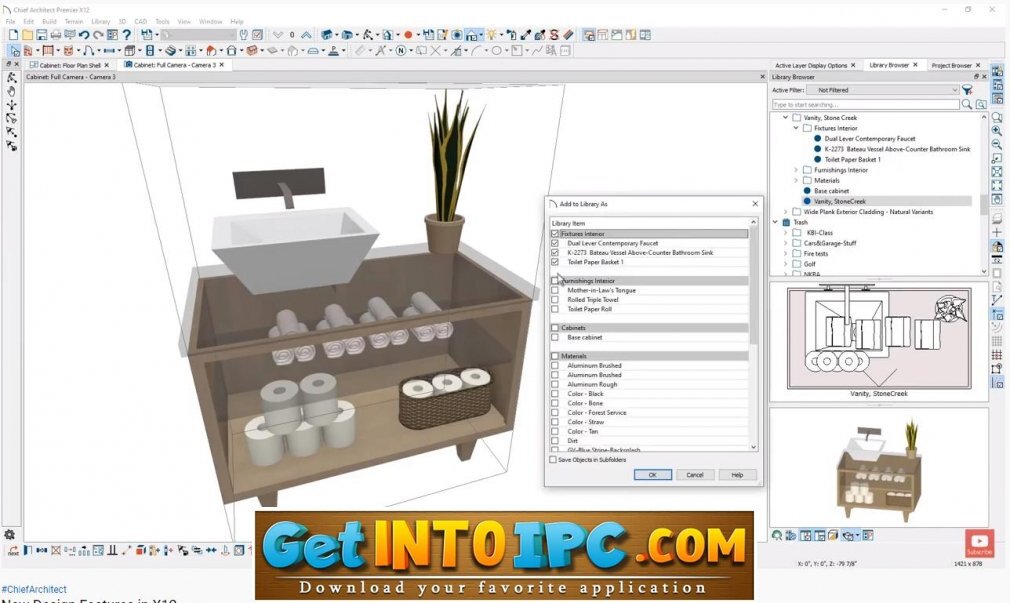Uncheck Dual Lever Contemporary Faucet checkbox
1010x603 pixels.
(555, 244)
